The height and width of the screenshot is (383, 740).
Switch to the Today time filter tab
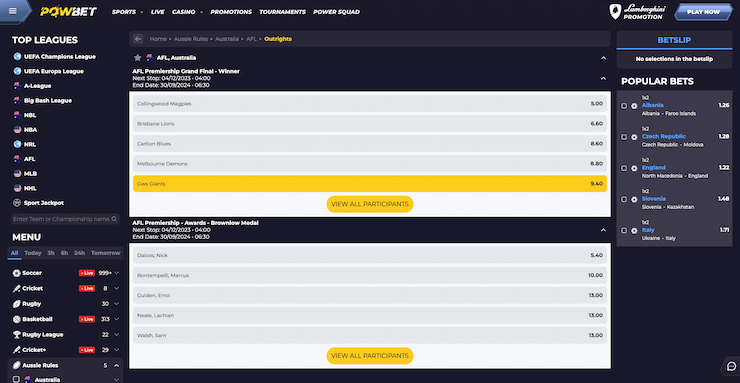point(33,253)
